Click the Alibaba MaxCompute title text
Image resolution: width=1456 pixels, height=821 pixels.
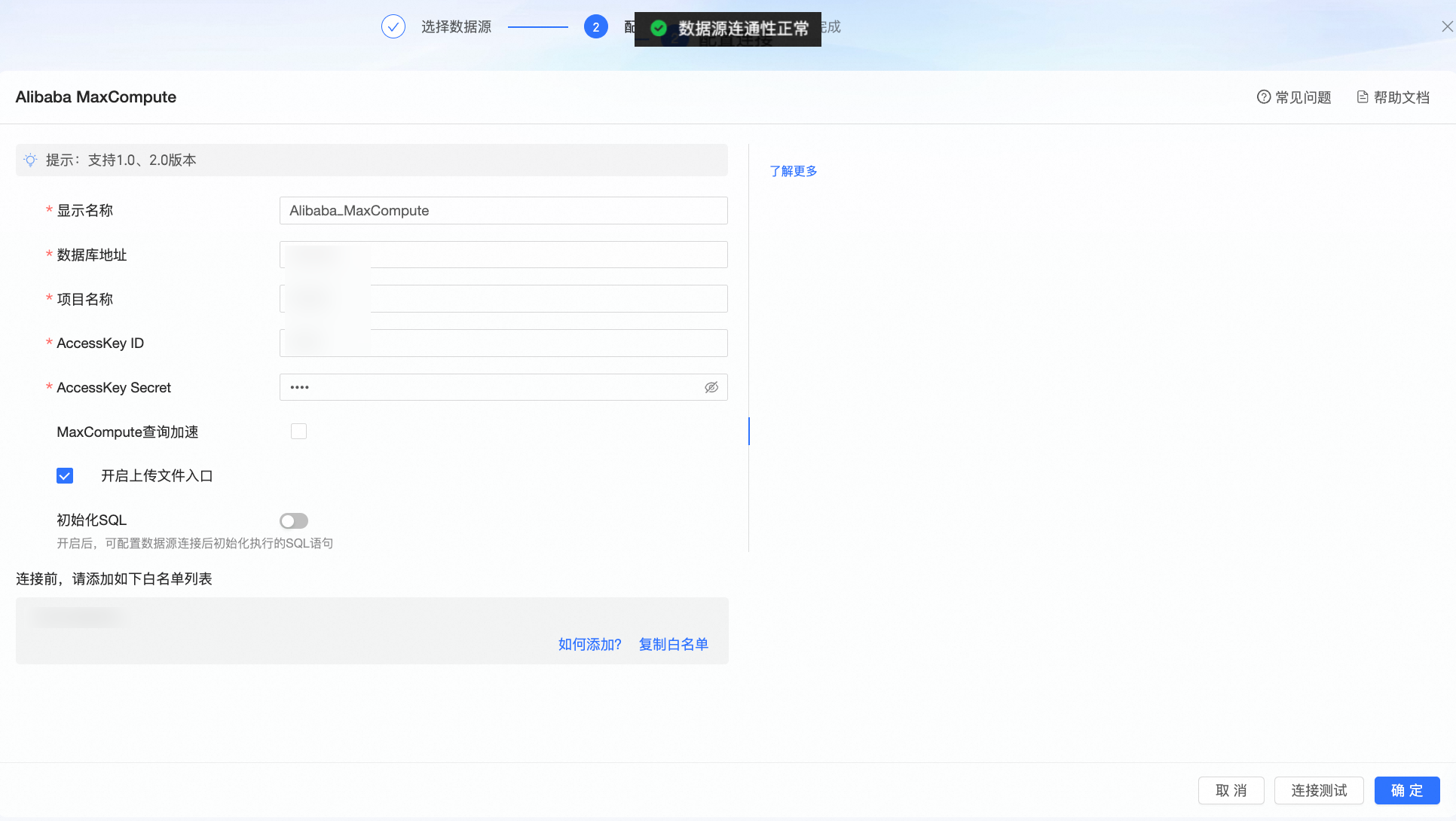(96, 97)
